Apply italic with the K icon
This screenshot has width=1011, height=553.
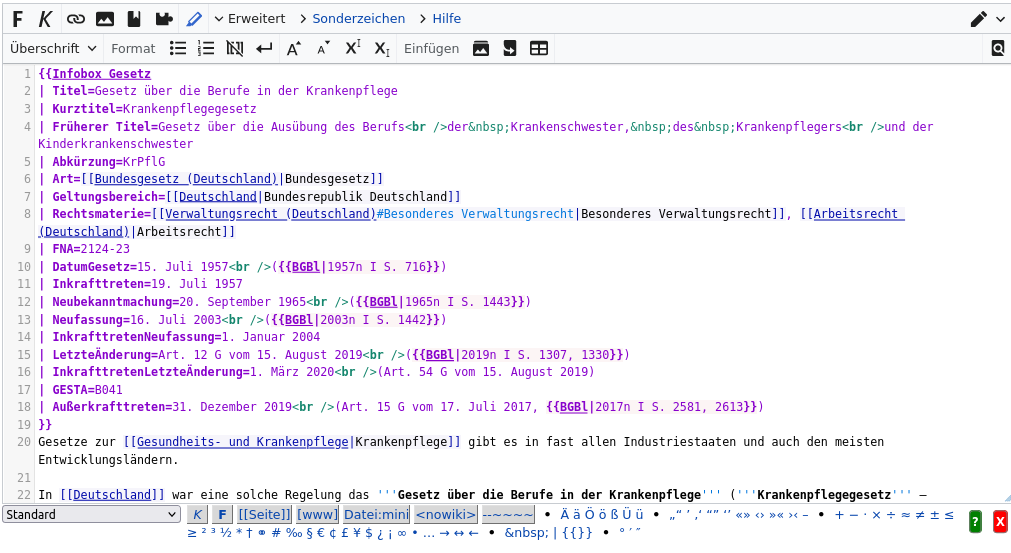coord(46,19)
